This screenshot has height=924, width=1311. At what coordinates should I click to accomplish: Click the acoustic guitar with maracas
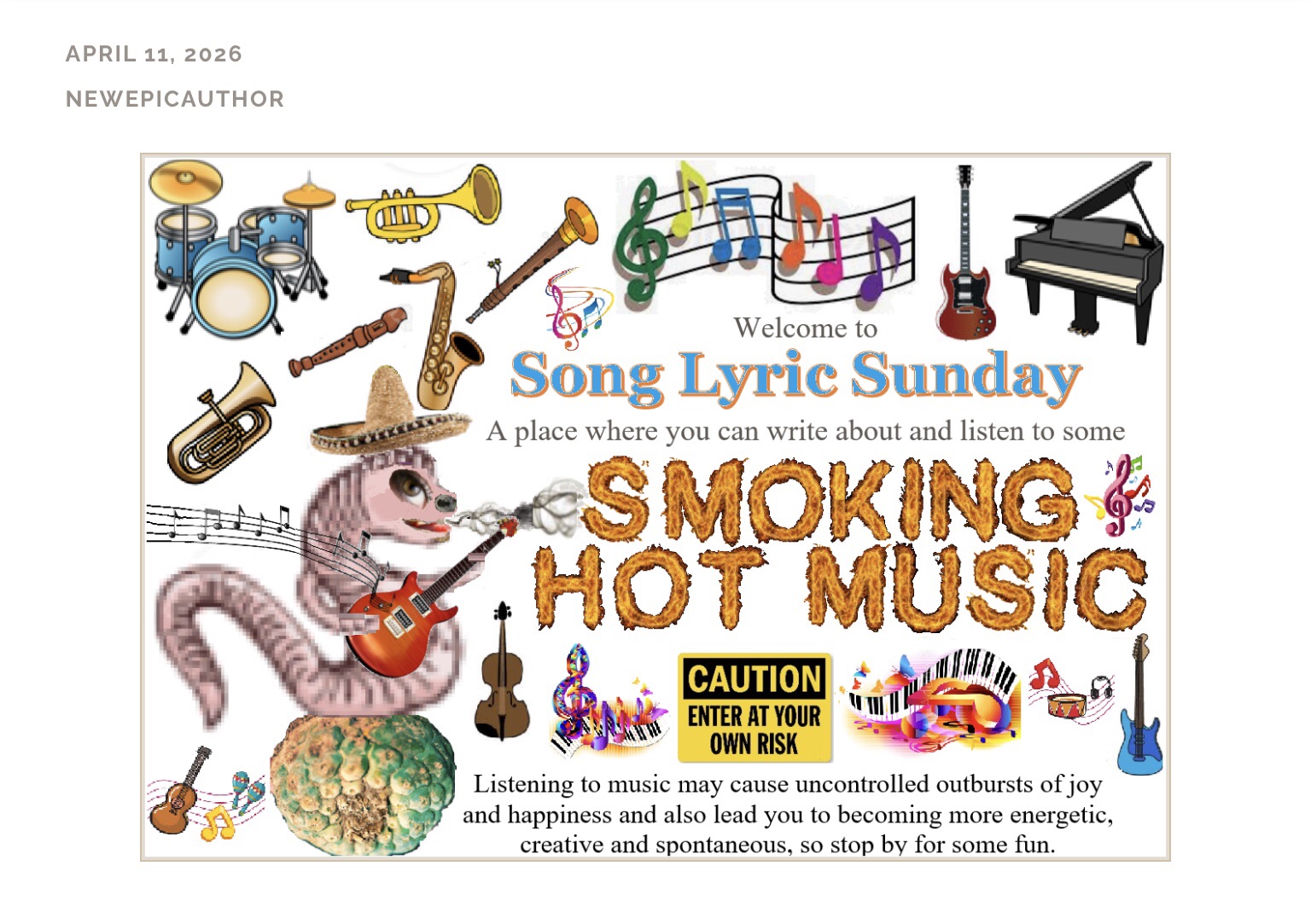(205, 793)
